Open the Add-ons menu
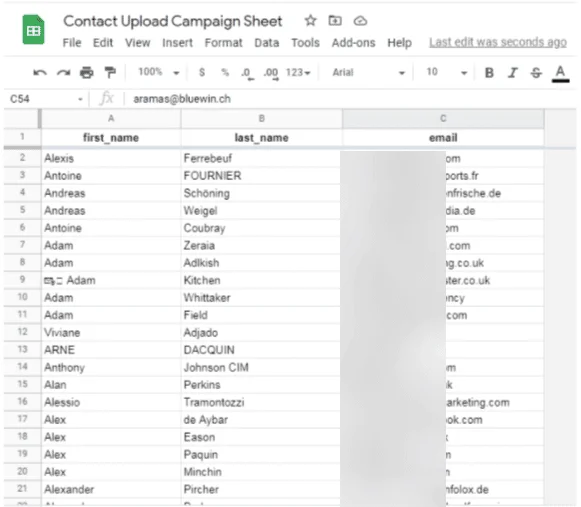The image size is (581, 507). coord(353,43)
